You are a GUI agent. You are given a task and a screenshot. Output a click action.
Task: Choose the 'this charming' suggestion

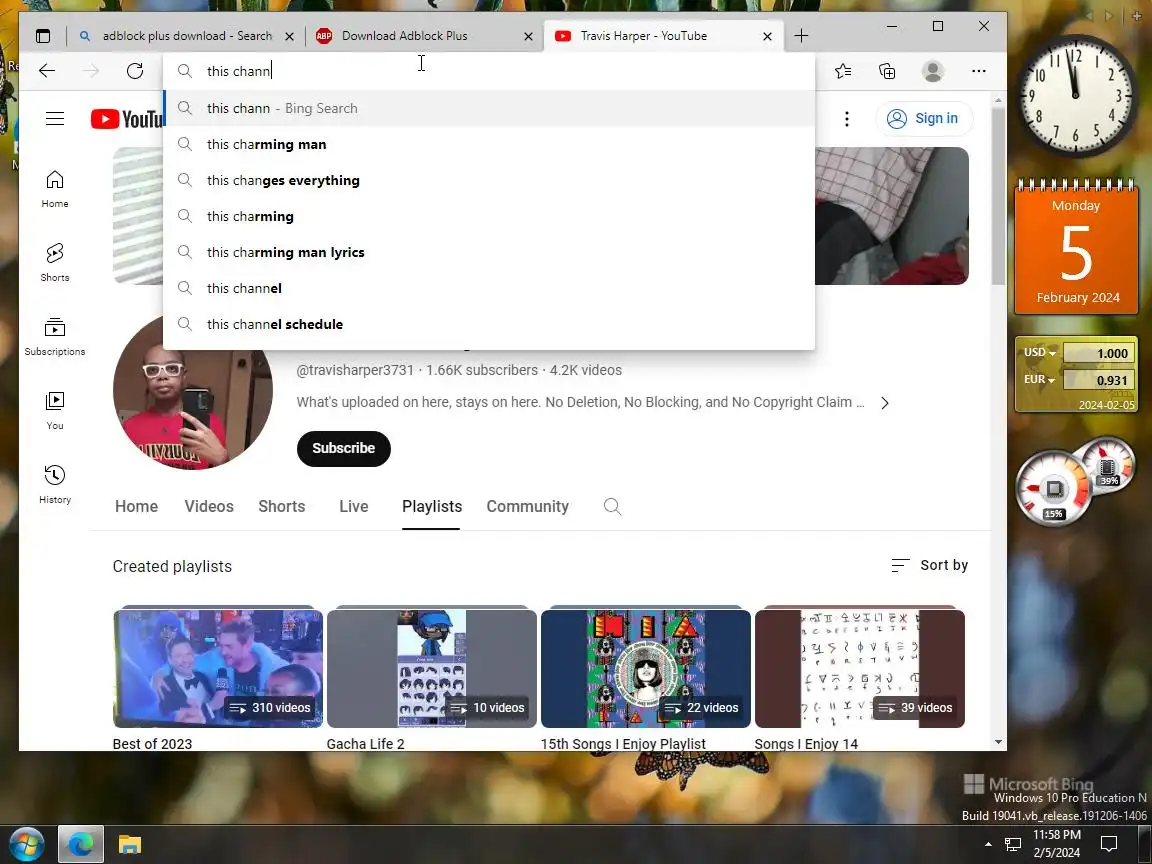click(x=489, y=216)
